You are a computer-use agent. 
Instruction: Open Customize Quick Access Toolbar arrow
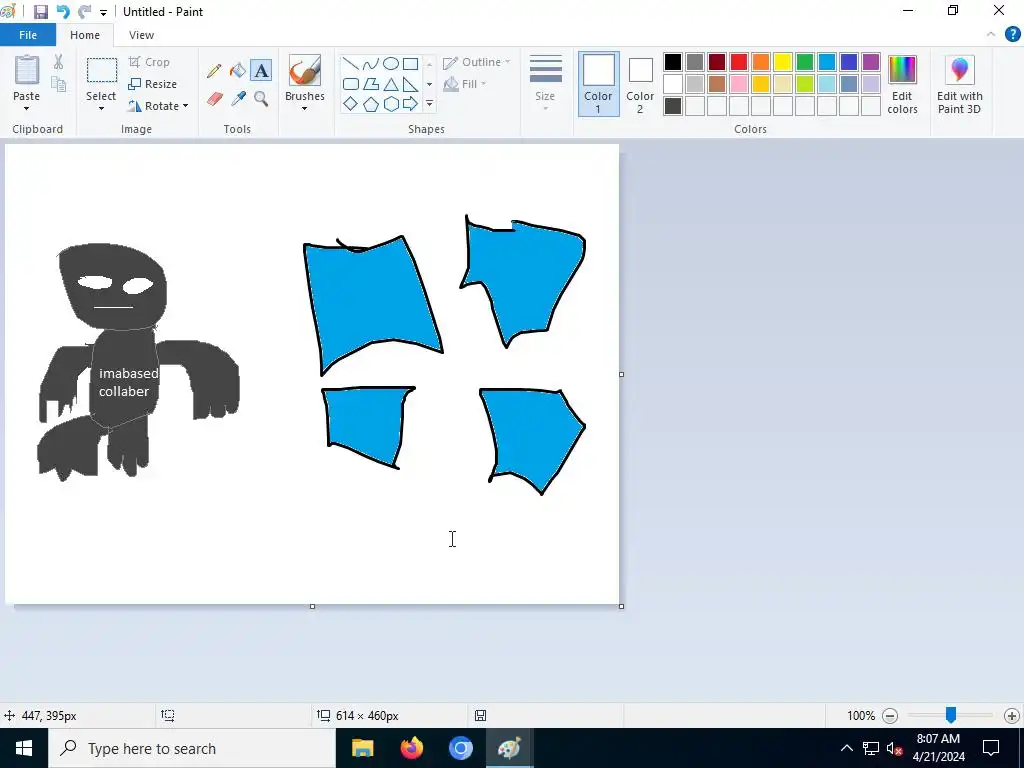pos(103,12)
